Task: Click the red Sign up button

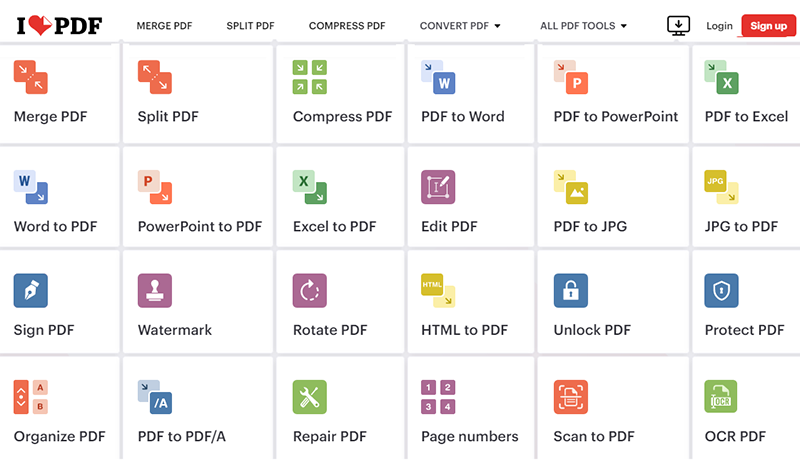Action: coord(768,26)
